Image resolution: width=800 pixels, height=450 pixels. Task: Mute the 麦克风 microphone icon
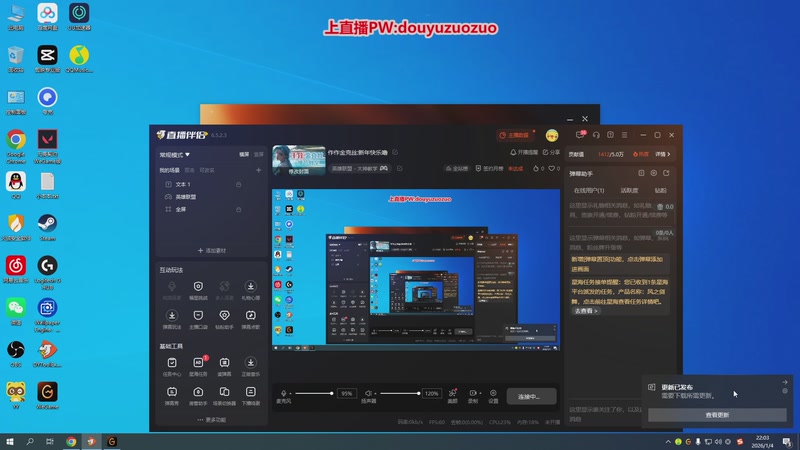coord(284,393)
